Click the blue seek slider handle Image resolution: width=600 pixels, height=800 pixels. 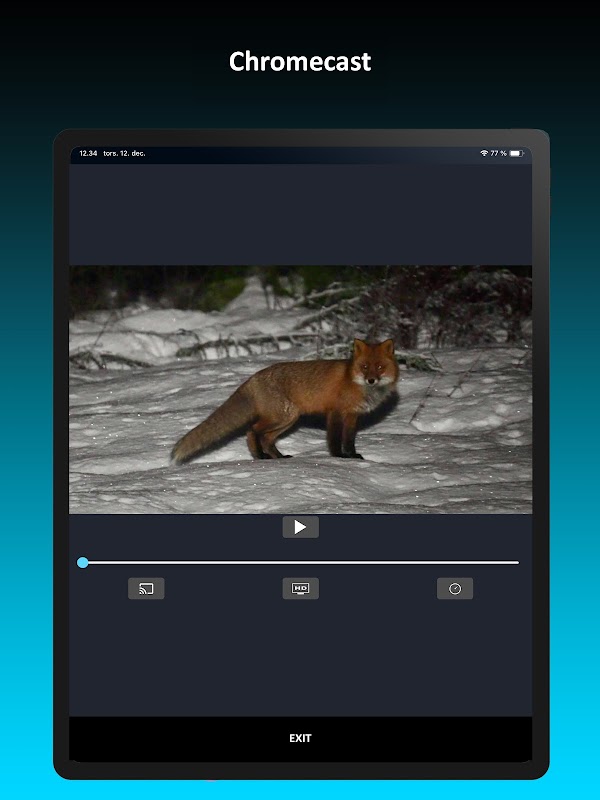point(83,563)
